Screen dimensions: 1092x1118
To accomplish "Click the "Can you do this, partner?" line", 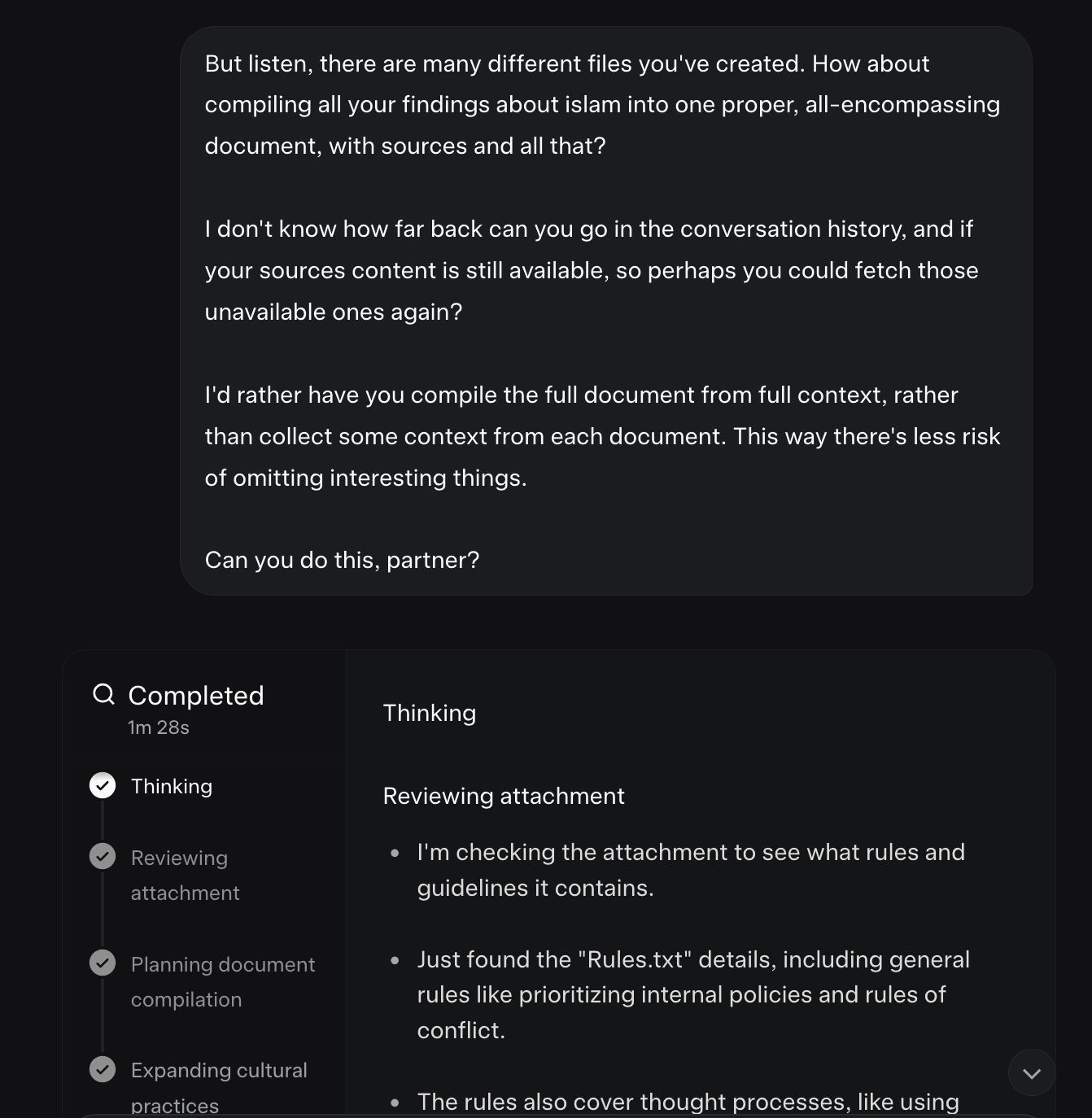I will point(343,560).
